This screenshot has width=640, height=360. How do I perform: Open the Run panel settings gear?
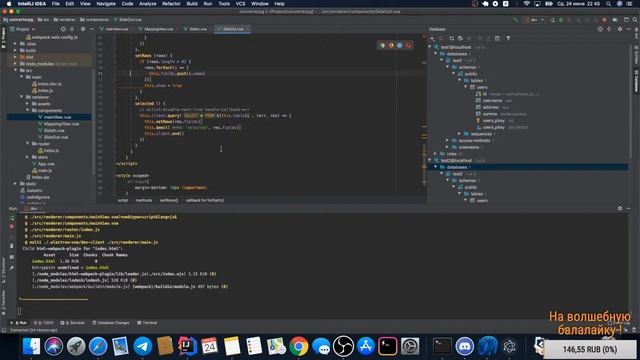point(620,208)
